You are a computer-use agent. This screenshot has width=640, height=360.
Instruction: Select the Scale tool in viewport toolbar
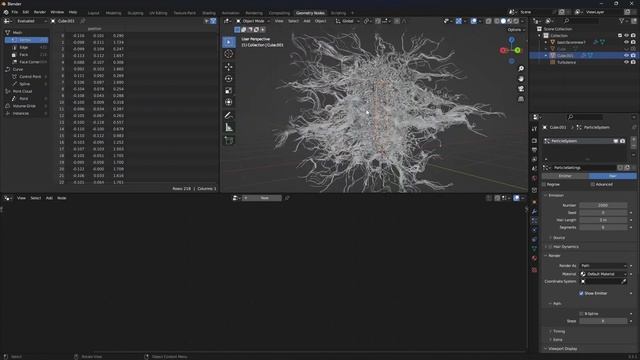pyautogui.click(x=229, y=90)
